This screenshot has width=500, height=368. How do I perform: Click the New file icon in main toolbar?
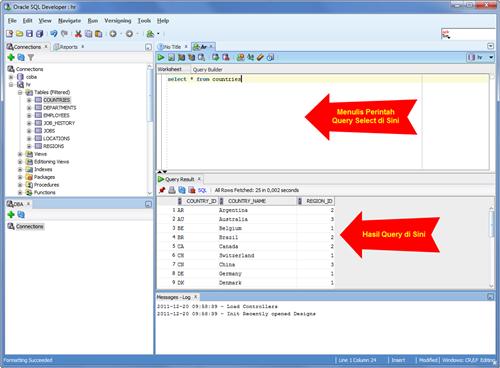[9, 34]
